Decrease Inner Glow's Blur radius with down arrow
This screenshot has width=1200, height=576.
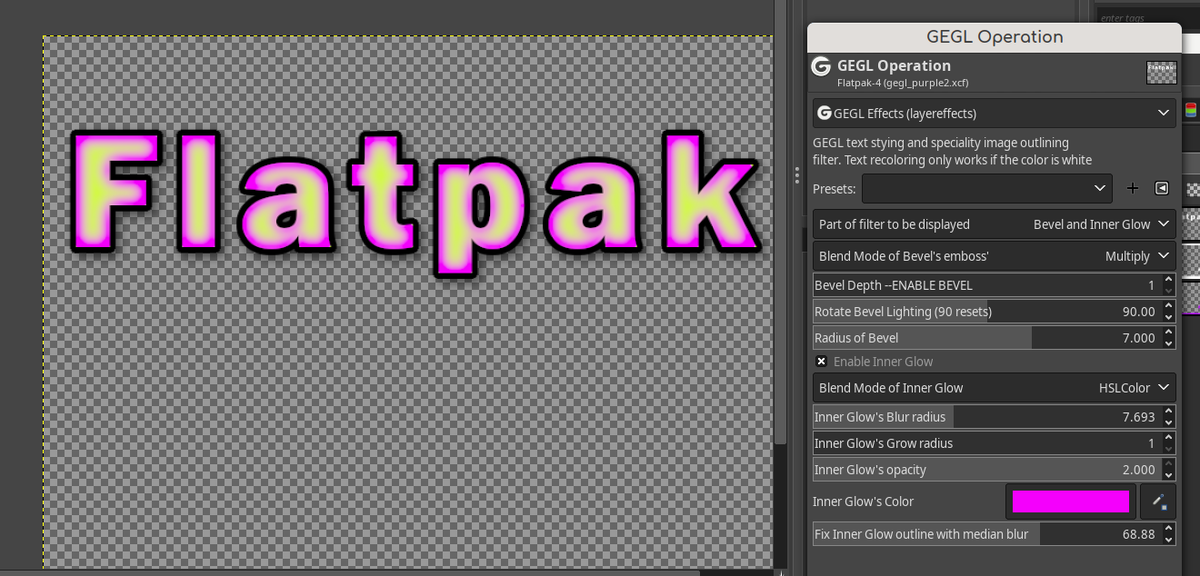coord(1168,422)
